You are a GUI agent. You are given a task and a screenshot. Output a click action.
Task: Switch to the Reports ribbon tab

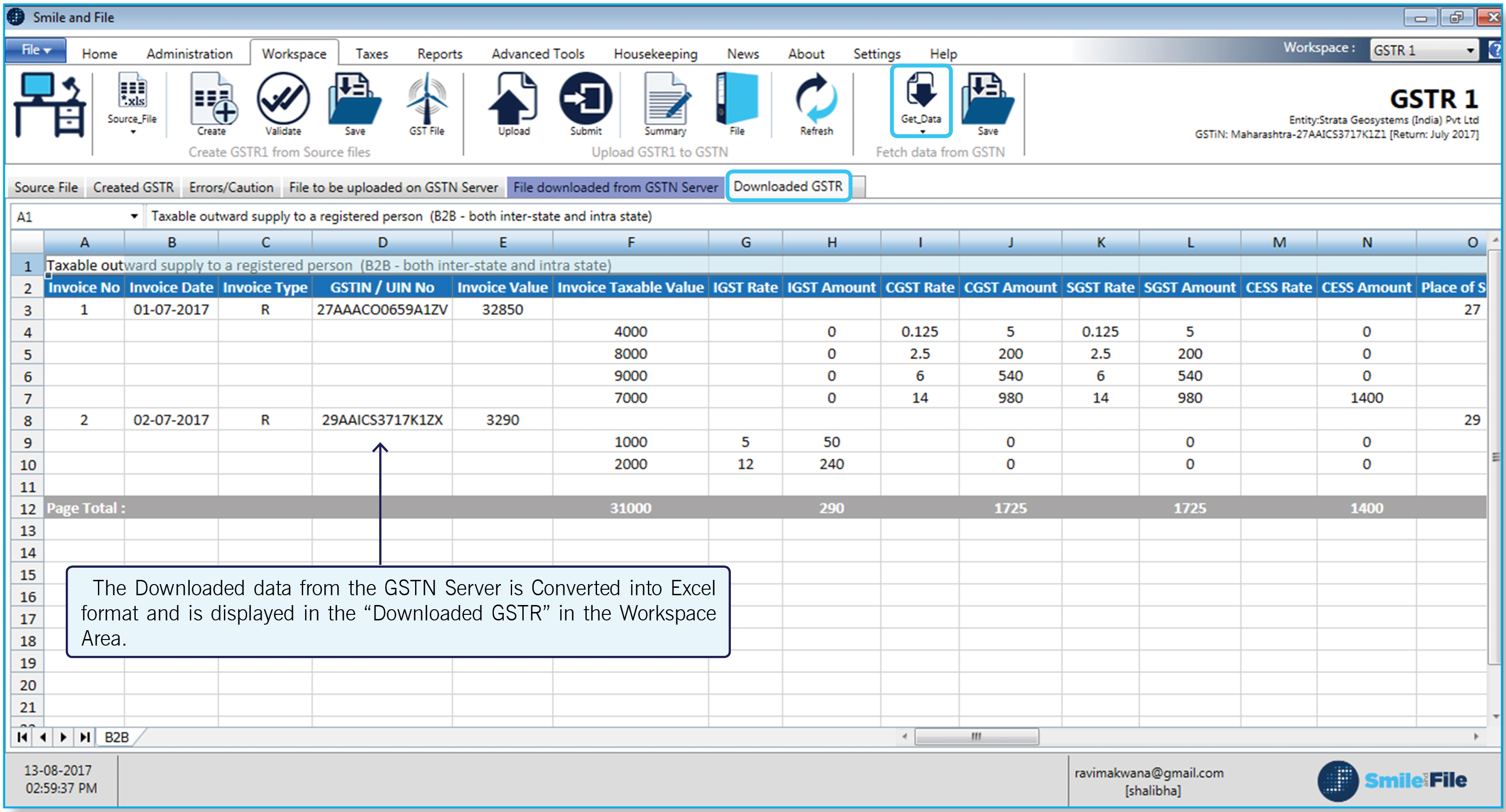click(440, 55)
